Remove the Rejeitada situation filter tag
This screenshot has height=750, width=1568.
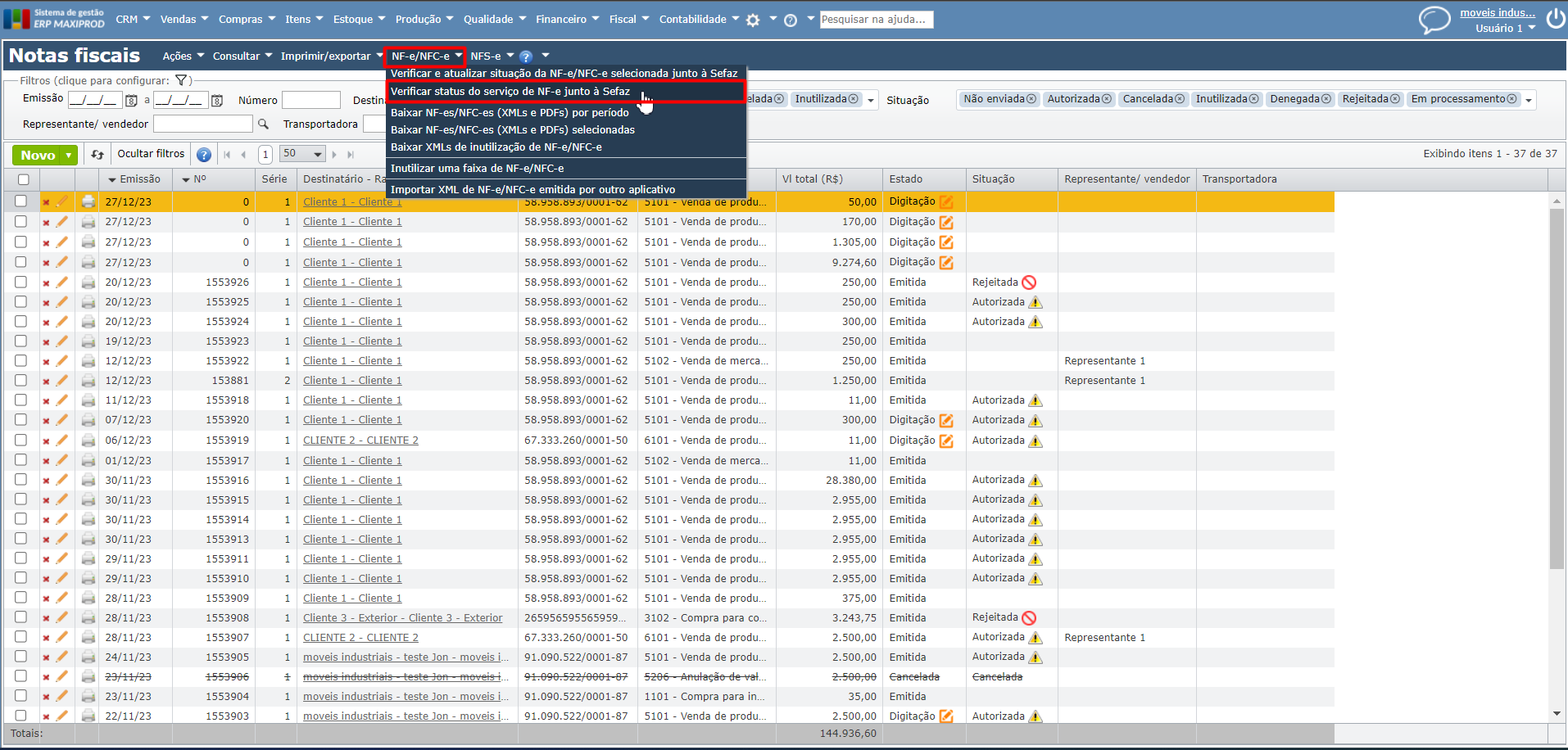pyautogui.click(x=1395, y=99)
